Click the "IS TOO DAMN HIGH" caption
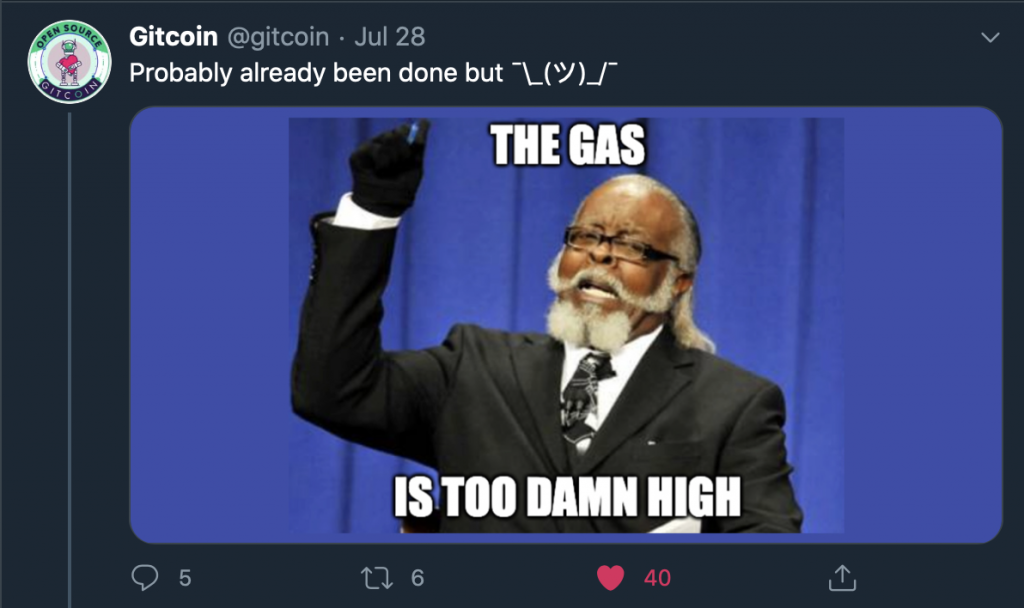This screenshot has width=1024, height=608. pyautogui.click(x=567, y=498)
